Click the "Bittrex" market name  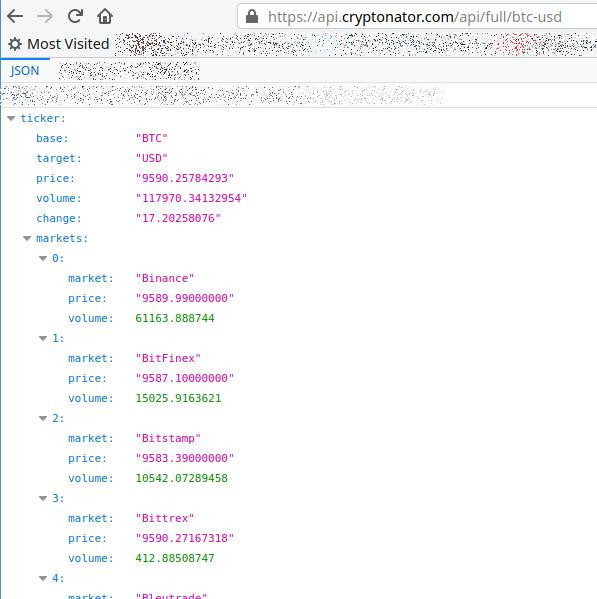point(165,518)
